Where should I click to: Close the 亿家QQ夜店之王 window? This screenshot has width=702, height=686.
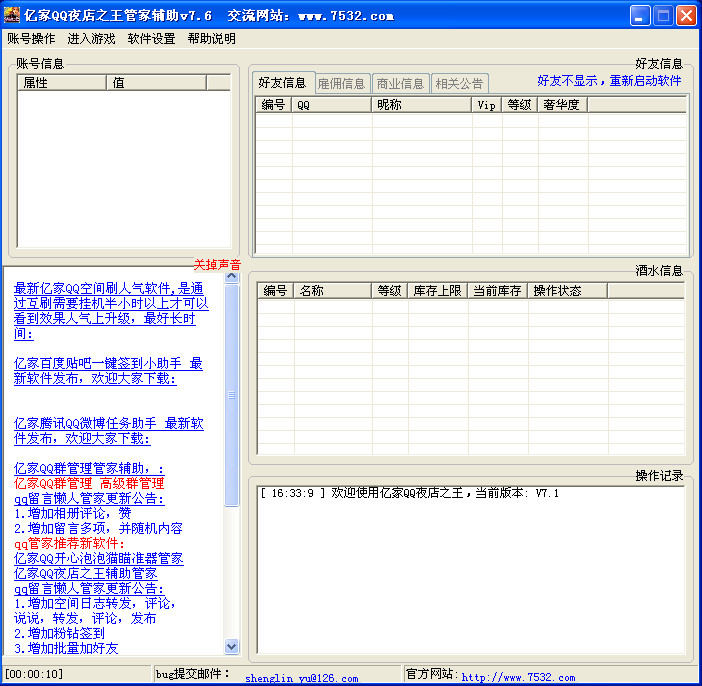(x=686, y=16)
